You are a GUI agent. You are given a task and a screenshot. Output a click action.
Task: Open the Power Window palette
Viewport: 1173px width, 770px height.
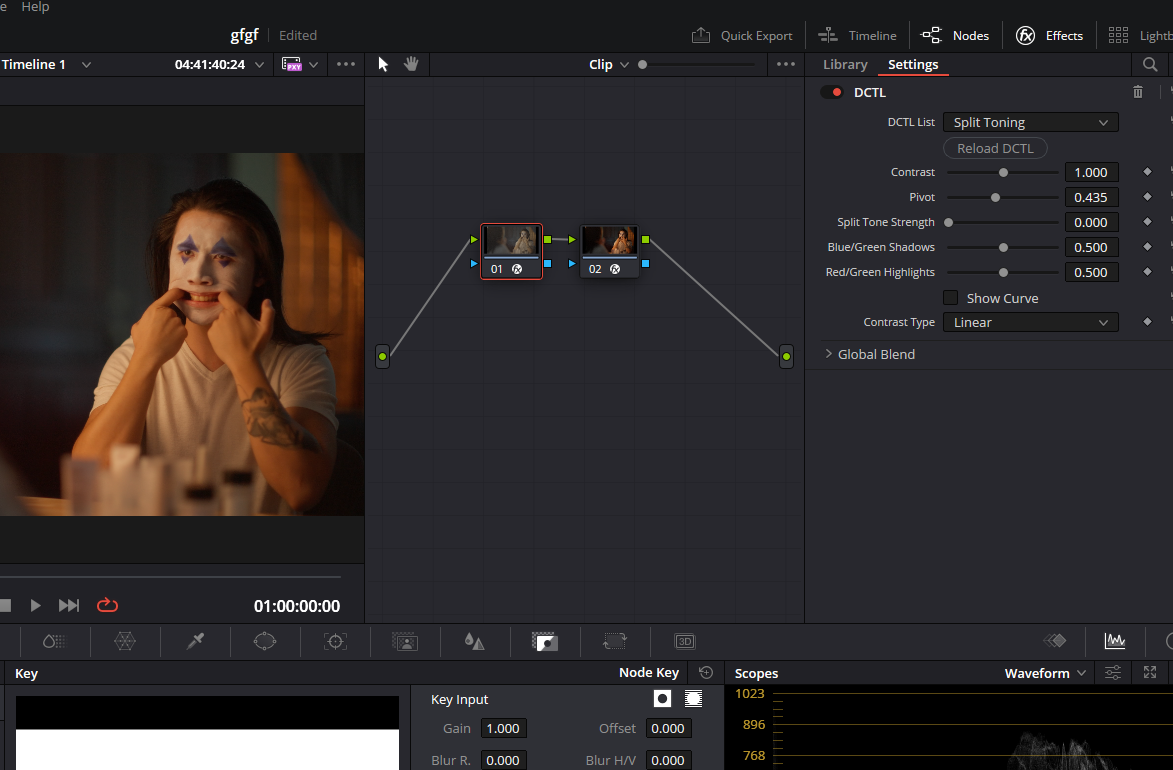coord(265,641)
